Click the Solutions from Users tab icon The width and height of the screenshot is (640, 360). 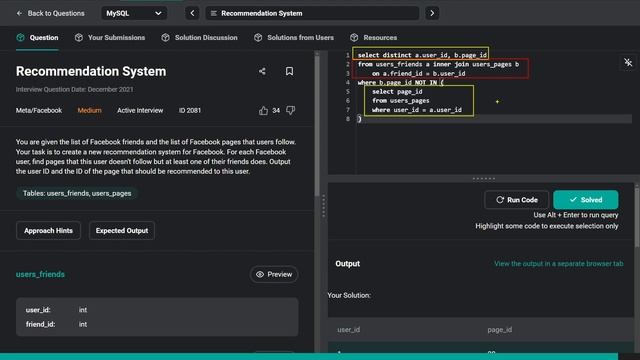click(258, 38)
